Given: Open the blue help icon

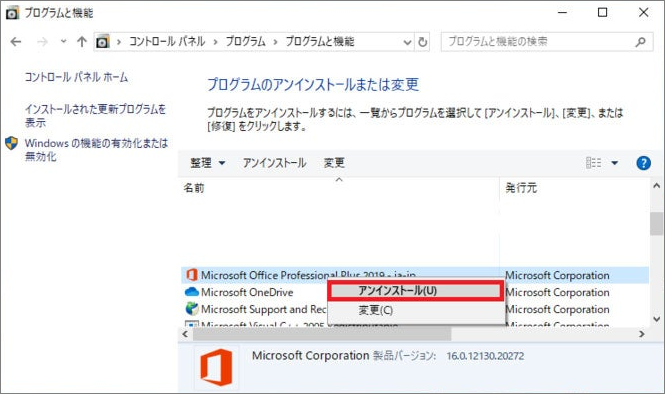Looking at the screenshot, I should [643, 163].
